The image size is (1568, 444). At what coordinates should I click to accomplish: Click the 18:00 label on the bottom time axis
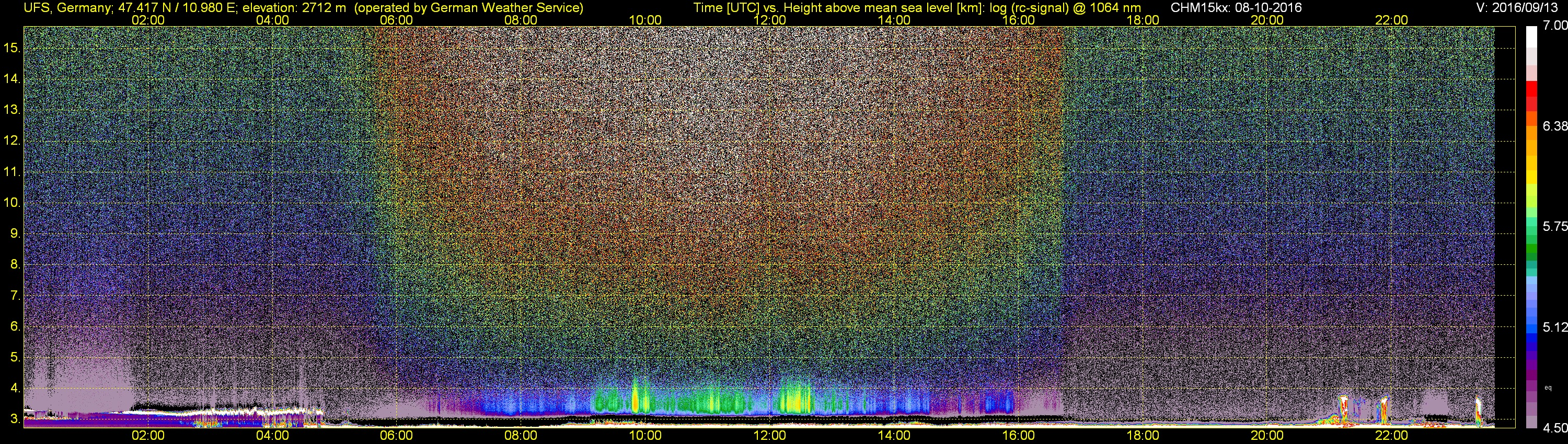pos(1143,436)
